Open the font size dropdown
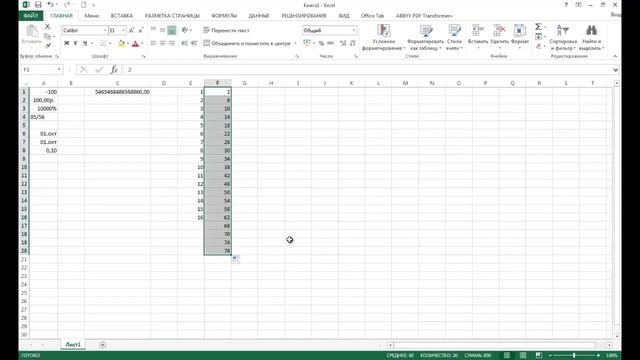Image resolution: width=640 pixels, height=360 pixels. click(x=123, y=31)
